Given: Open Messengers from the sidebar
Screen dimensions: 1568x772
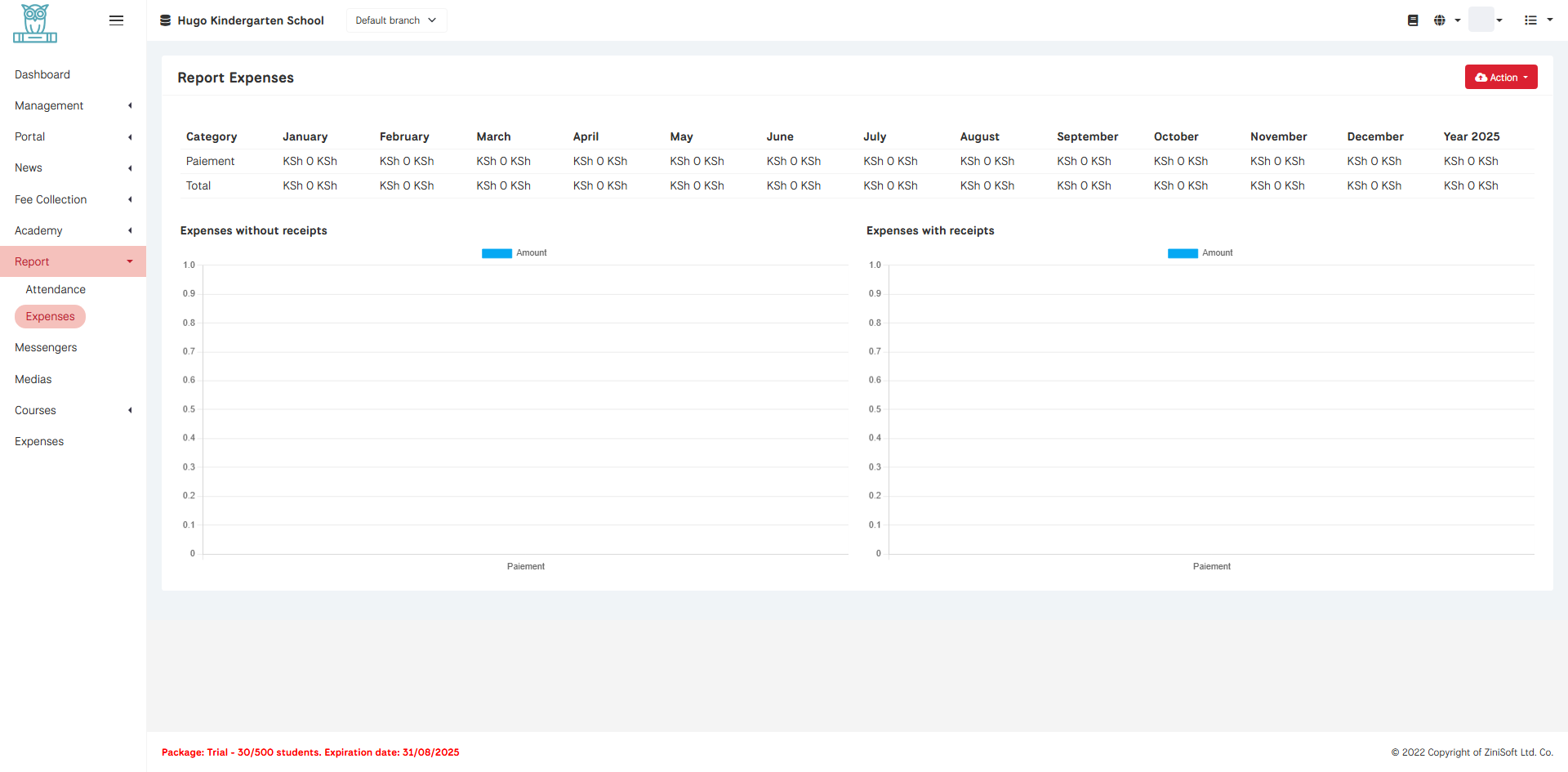Looking at the screenshot, I should [46, 348].
